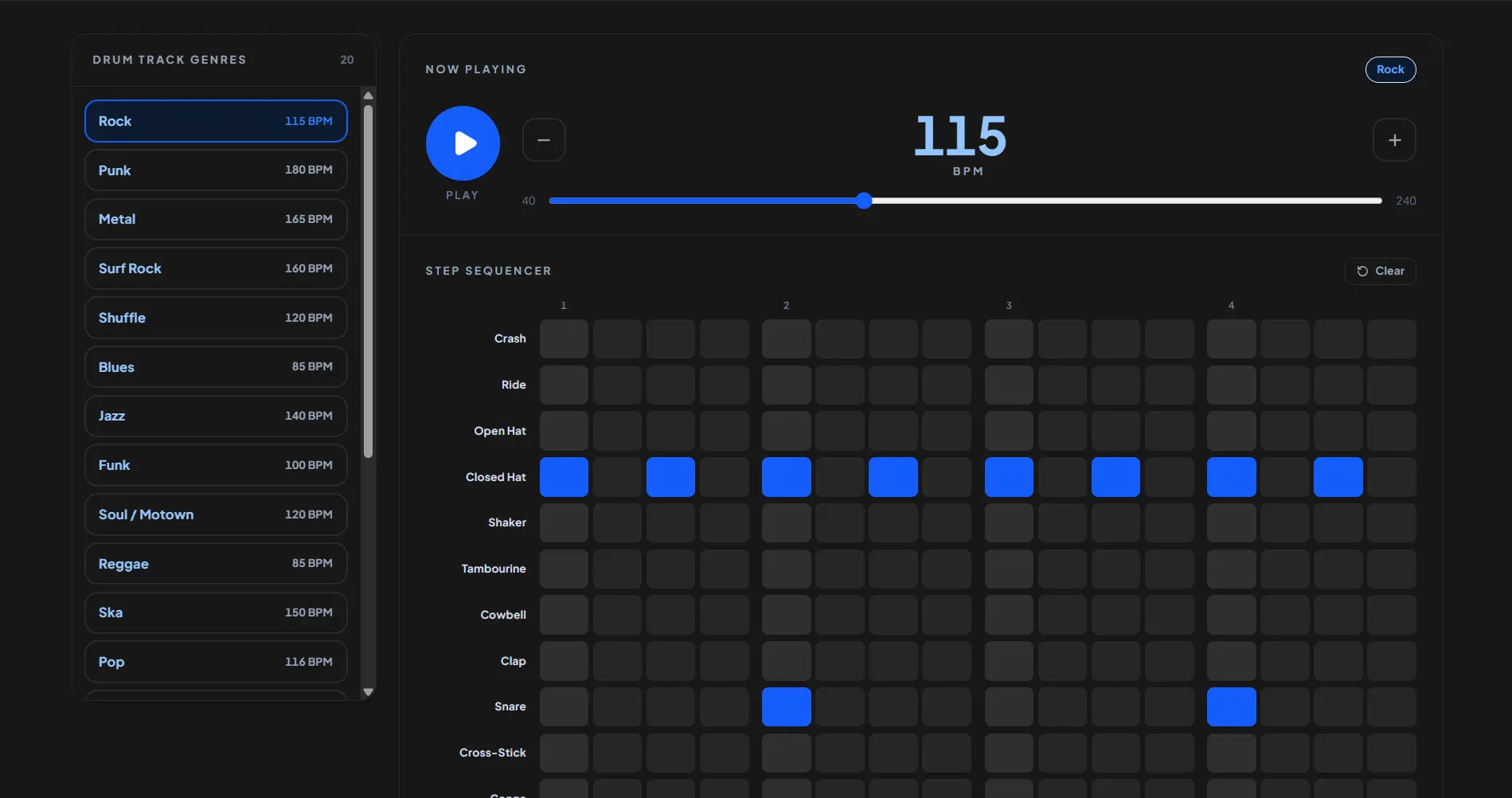The width and height of the screenshot is (1512, 798).
Task: Increase tempo with the plus button
Action: point(1394,140)
